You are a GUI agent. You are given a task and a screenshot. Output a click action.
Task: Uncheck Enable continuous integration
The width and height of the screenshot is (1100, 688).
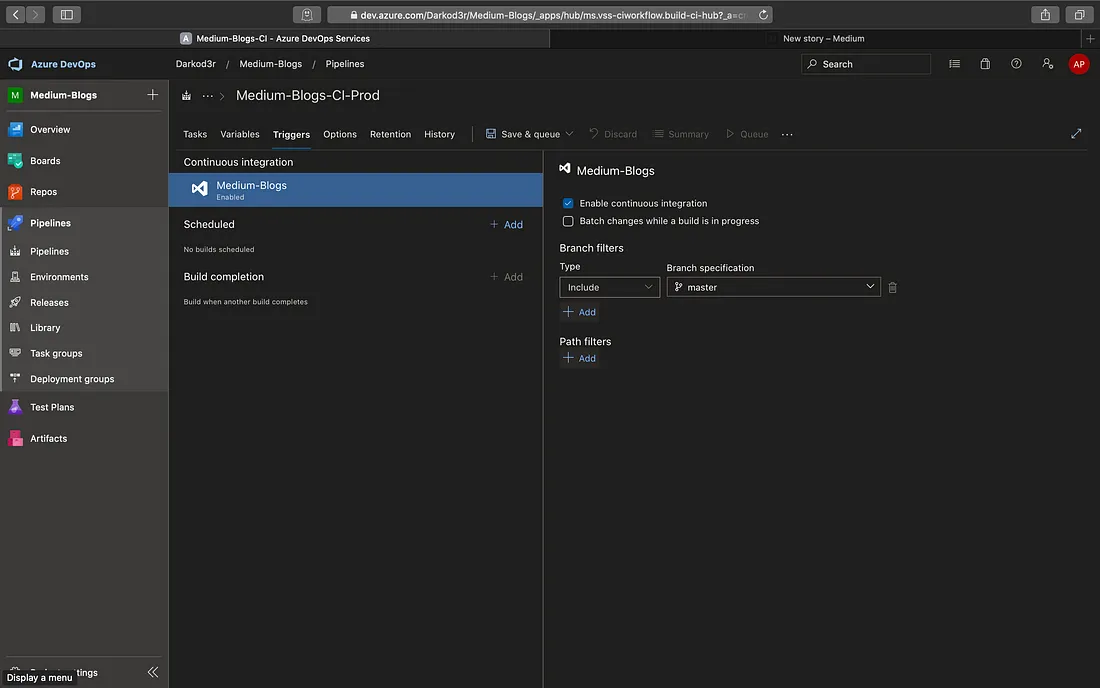[568, 203]
